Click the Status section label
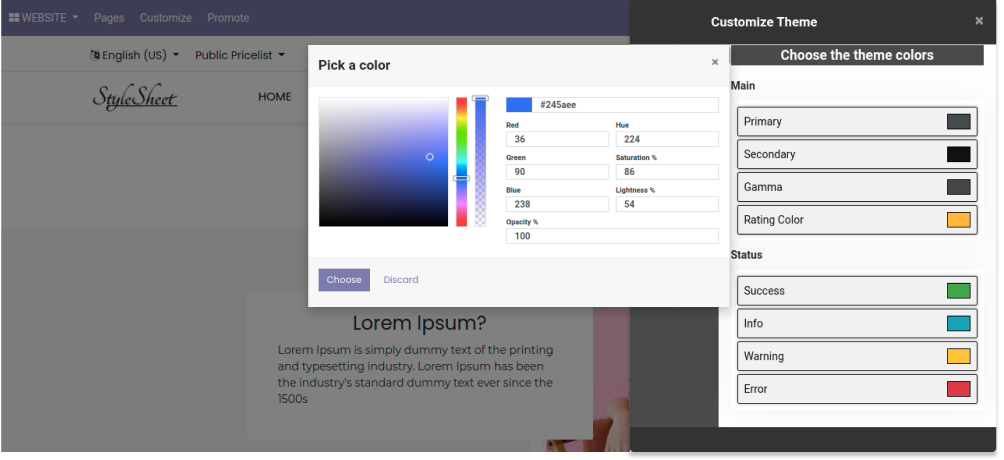 pyautogui.click(x=747, y=255)
